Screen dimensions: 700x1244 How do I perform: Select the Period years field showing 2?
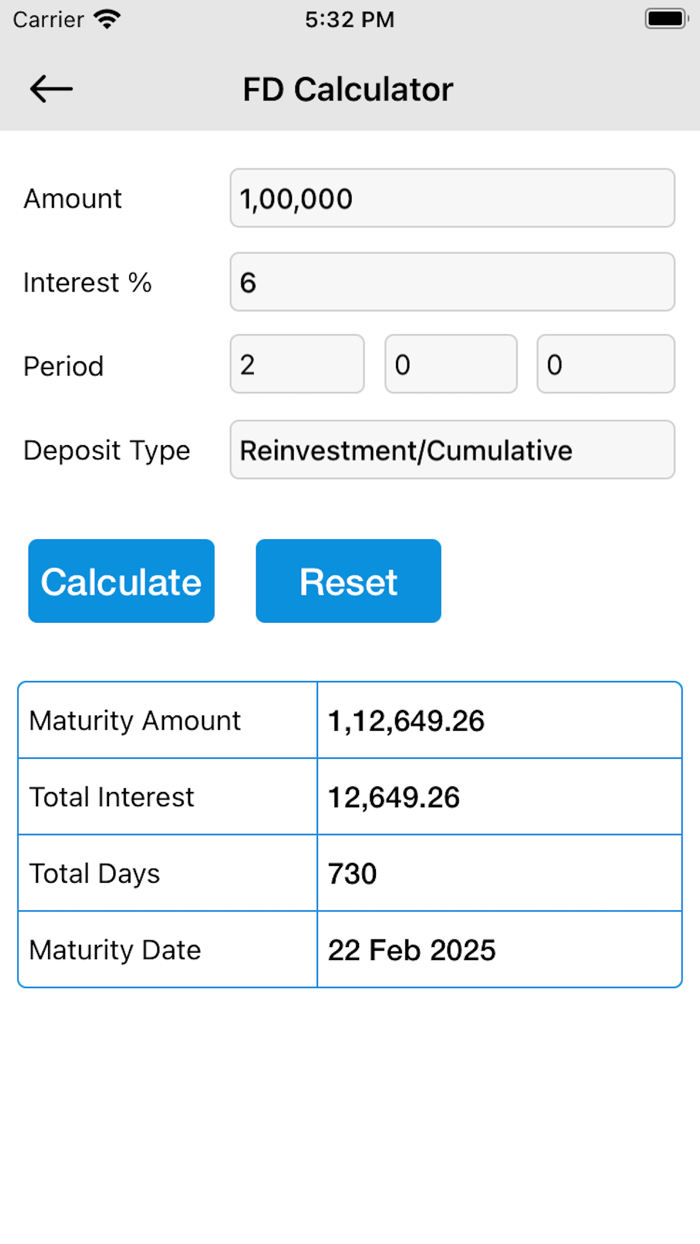point(297,364)
